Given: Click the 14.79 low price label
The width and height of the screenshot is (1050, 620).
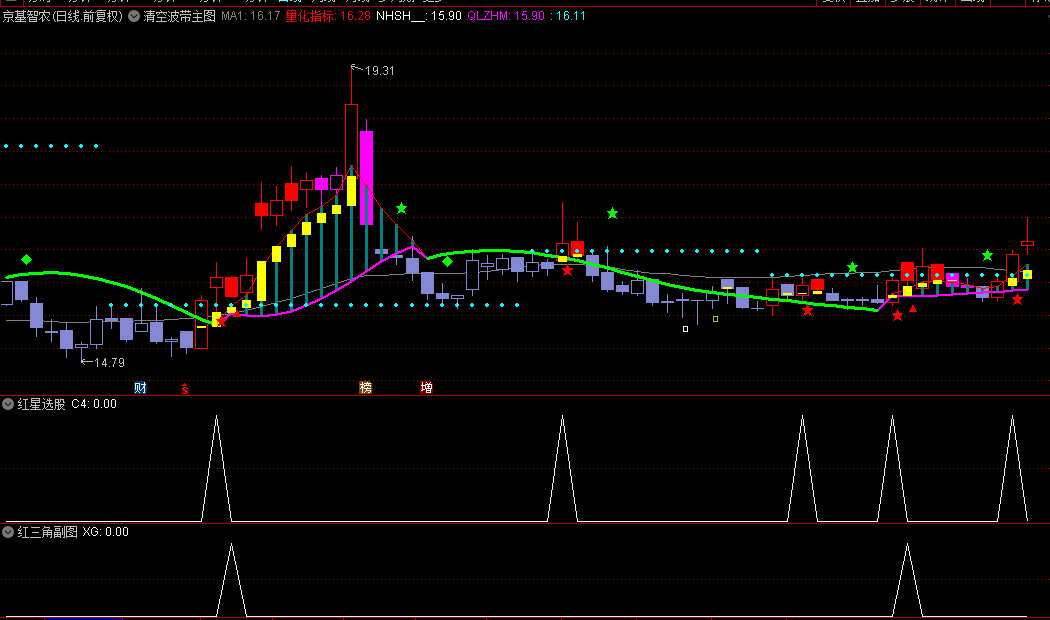Looking at the screenshot, I should (109, 362).
